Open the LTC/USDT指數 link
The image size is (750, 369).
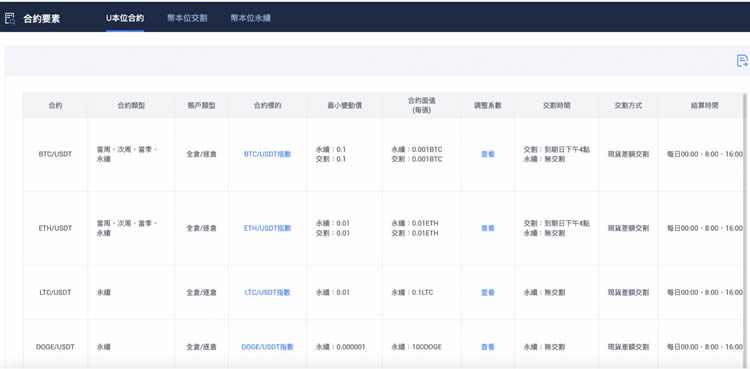tap(267, 292)
